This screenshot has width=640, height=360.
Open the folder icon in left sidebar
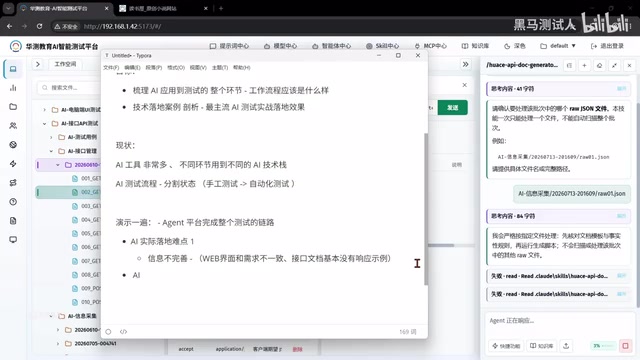pos(13,107)
